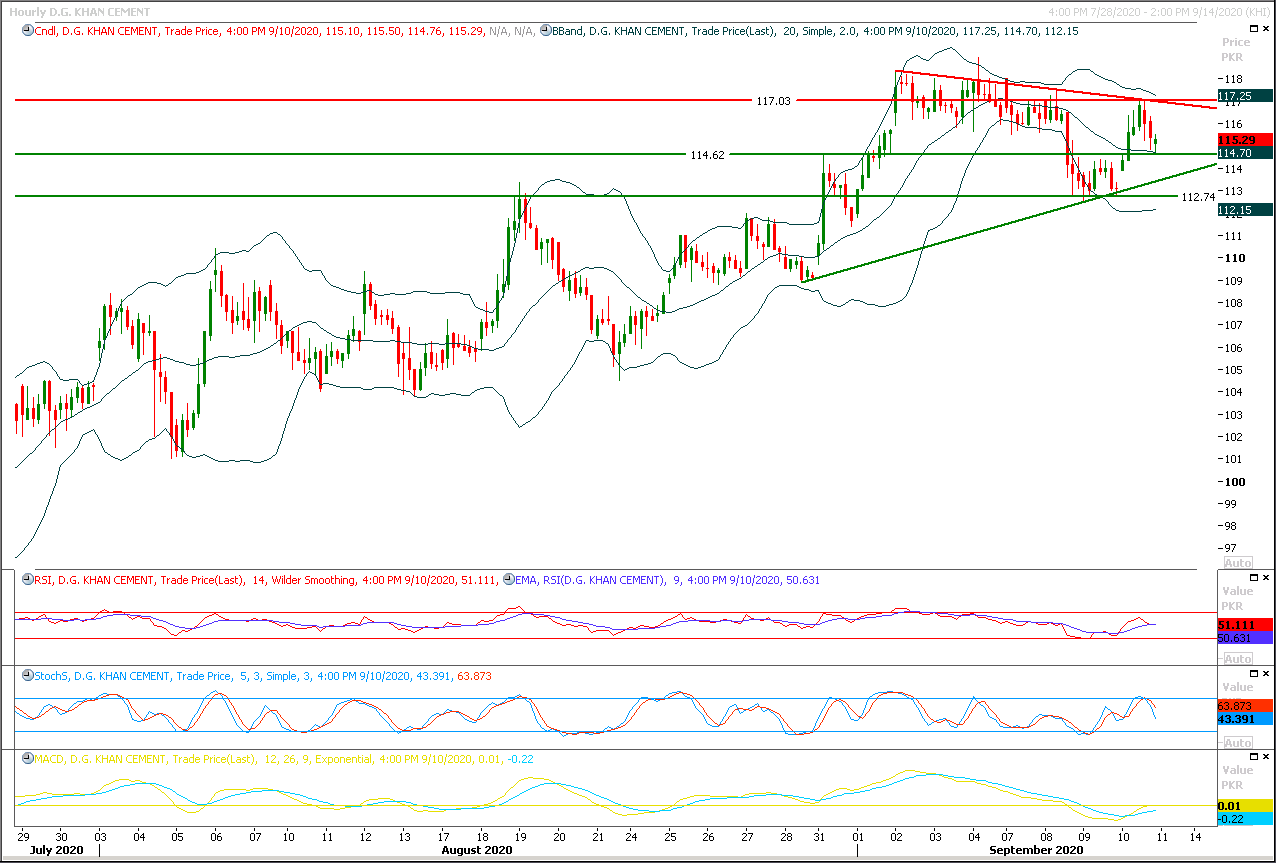Click the 117.03 resistance line label
Image resolution: width=1276 pixels, height=863 pixels.
point(773,101)
